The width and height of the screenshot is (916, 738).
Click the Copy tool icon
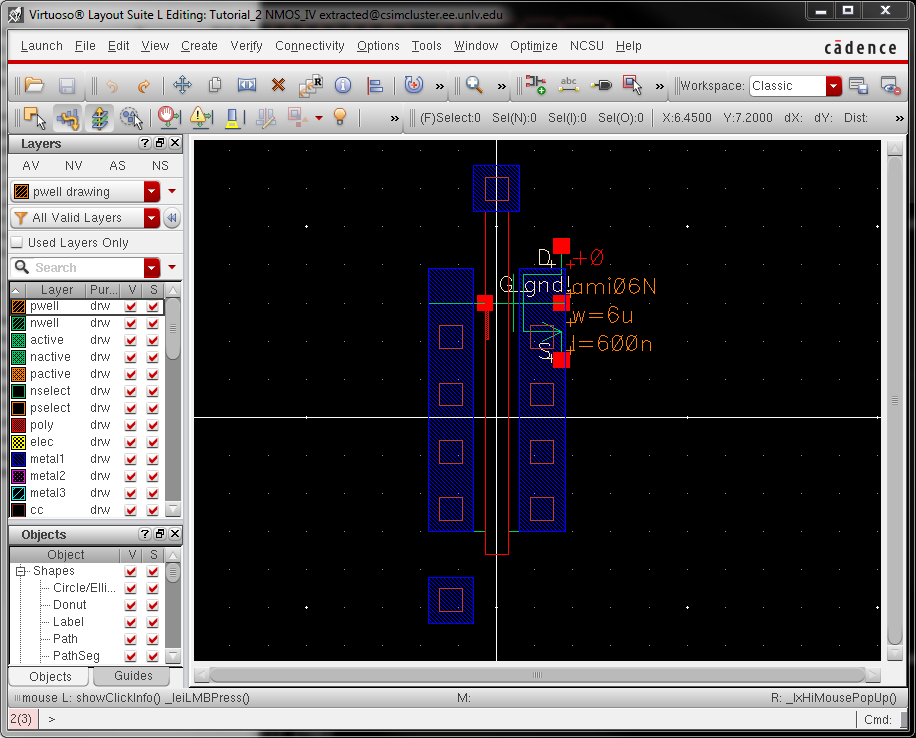pyautogui.click(x=214, y=86)
